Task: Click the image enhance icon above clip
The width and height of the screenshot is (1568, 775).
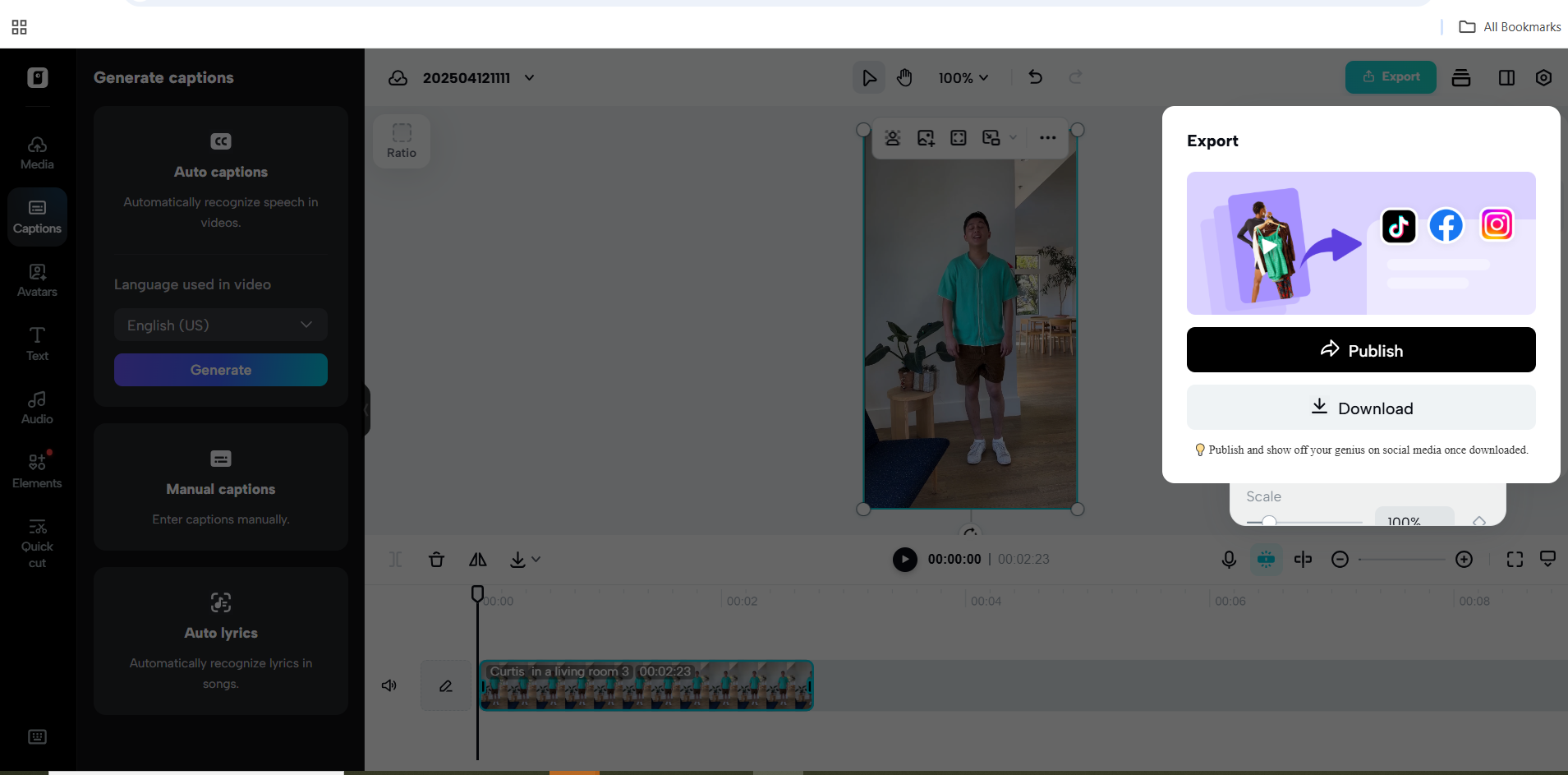Action: tap(926, 137)
